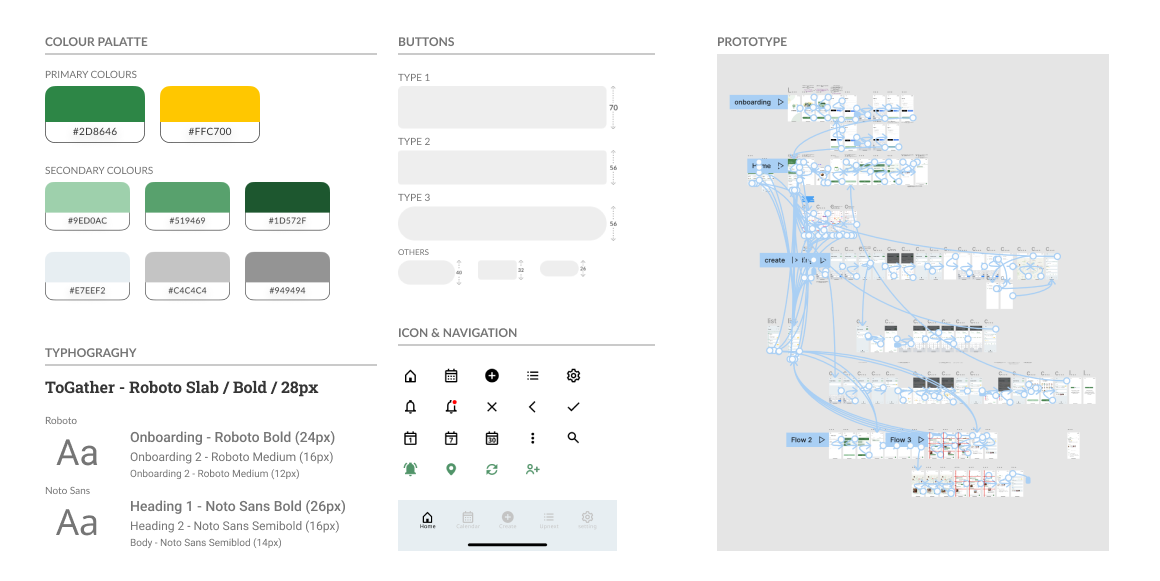The width and height of the screenshot is (1160, 581).
Task: Click the calendar icon showing number 30
Action: coord(492,438)
